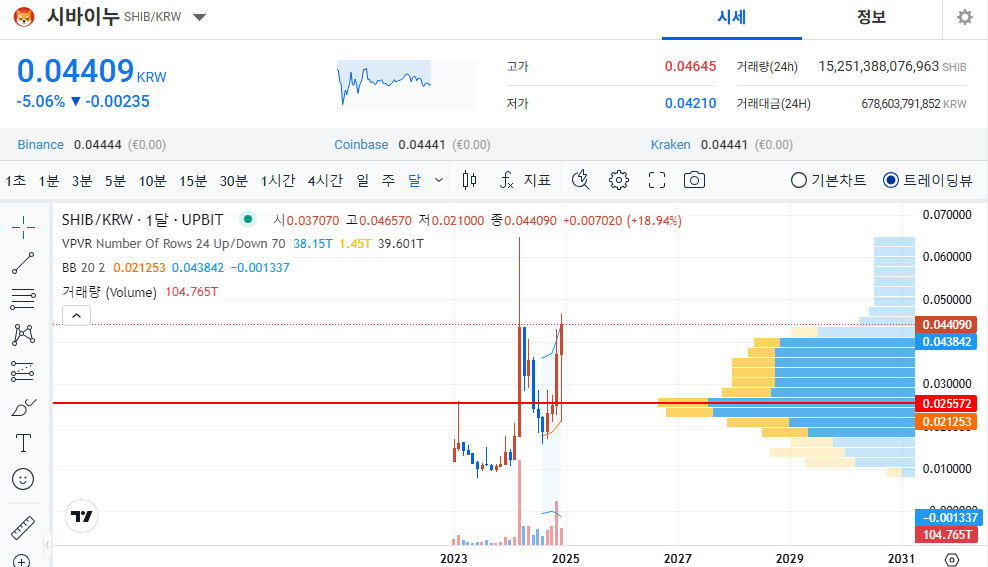Viewport: 988px width, 567px height.
Task: Select the 달 monthly timeframe
Action: [x=414, y=181]
